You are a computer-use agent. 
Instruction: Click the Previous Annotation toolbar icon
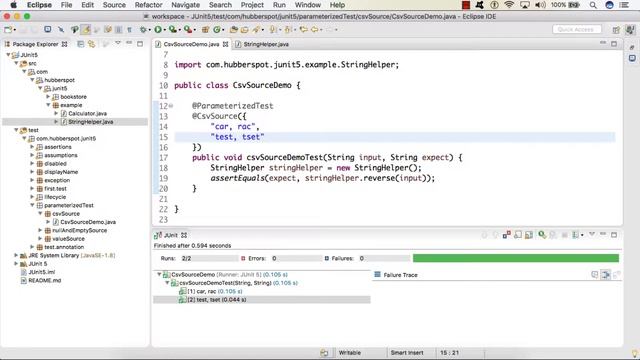point(288,29)
